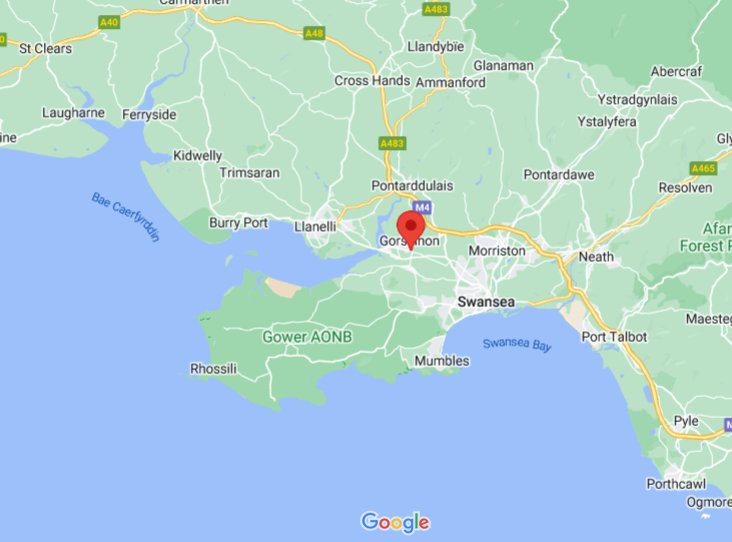Select the Mumbles place label

click(442, 361)
